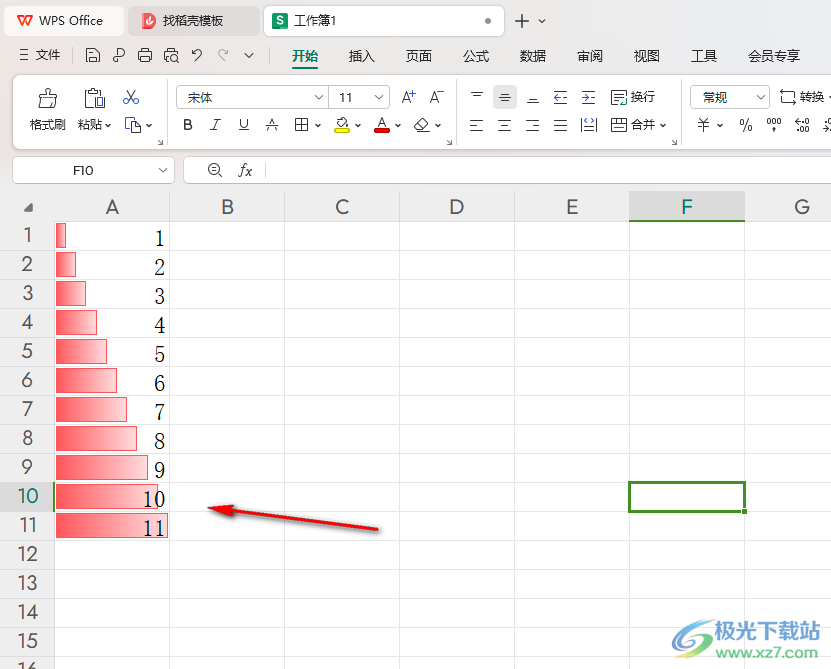Viewport: 831px width, 669px height.
Task: Increase font size with A+ icon
Action: tap(409, 97)
